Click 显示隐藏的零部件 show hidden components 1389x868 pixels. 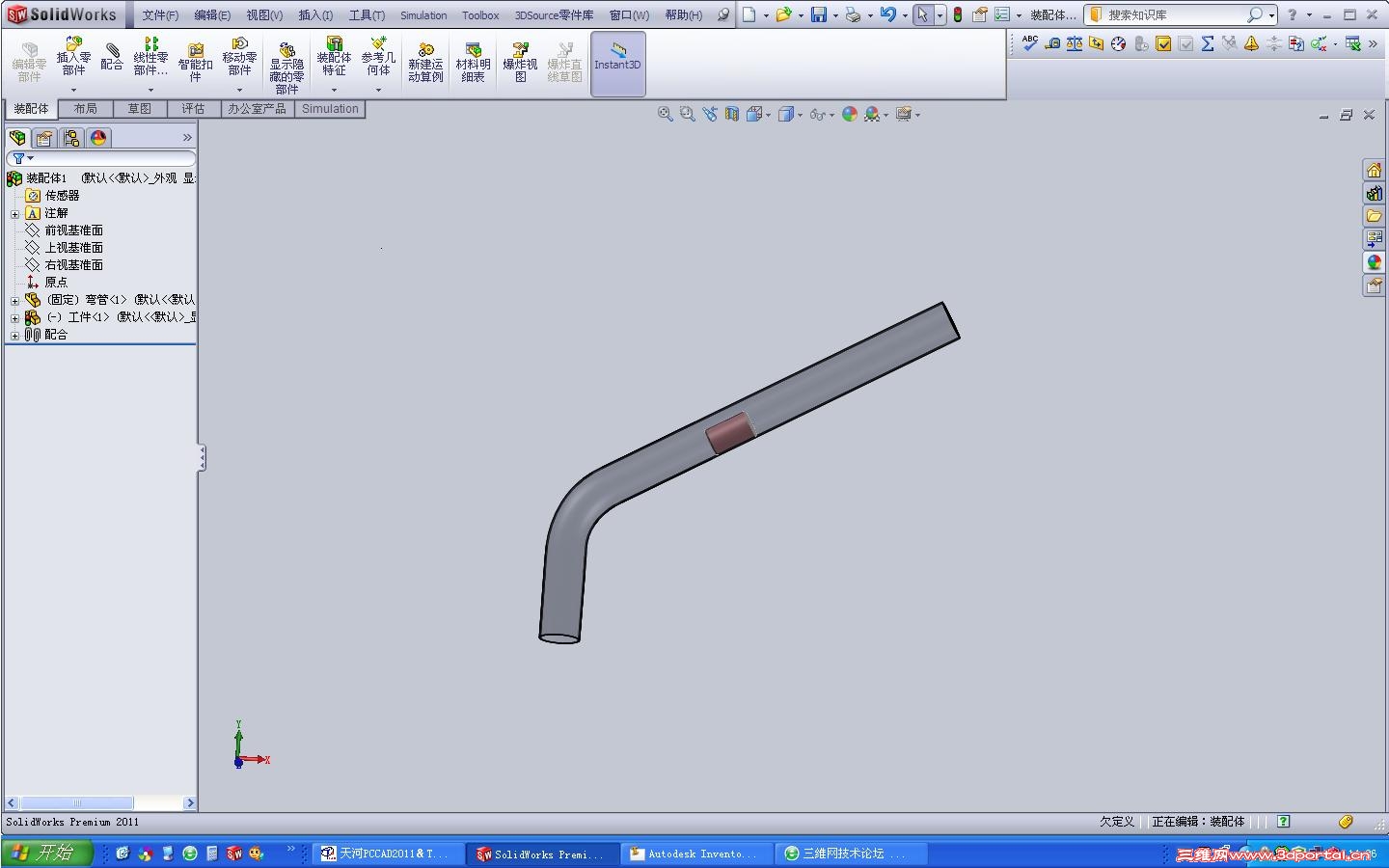286,68
